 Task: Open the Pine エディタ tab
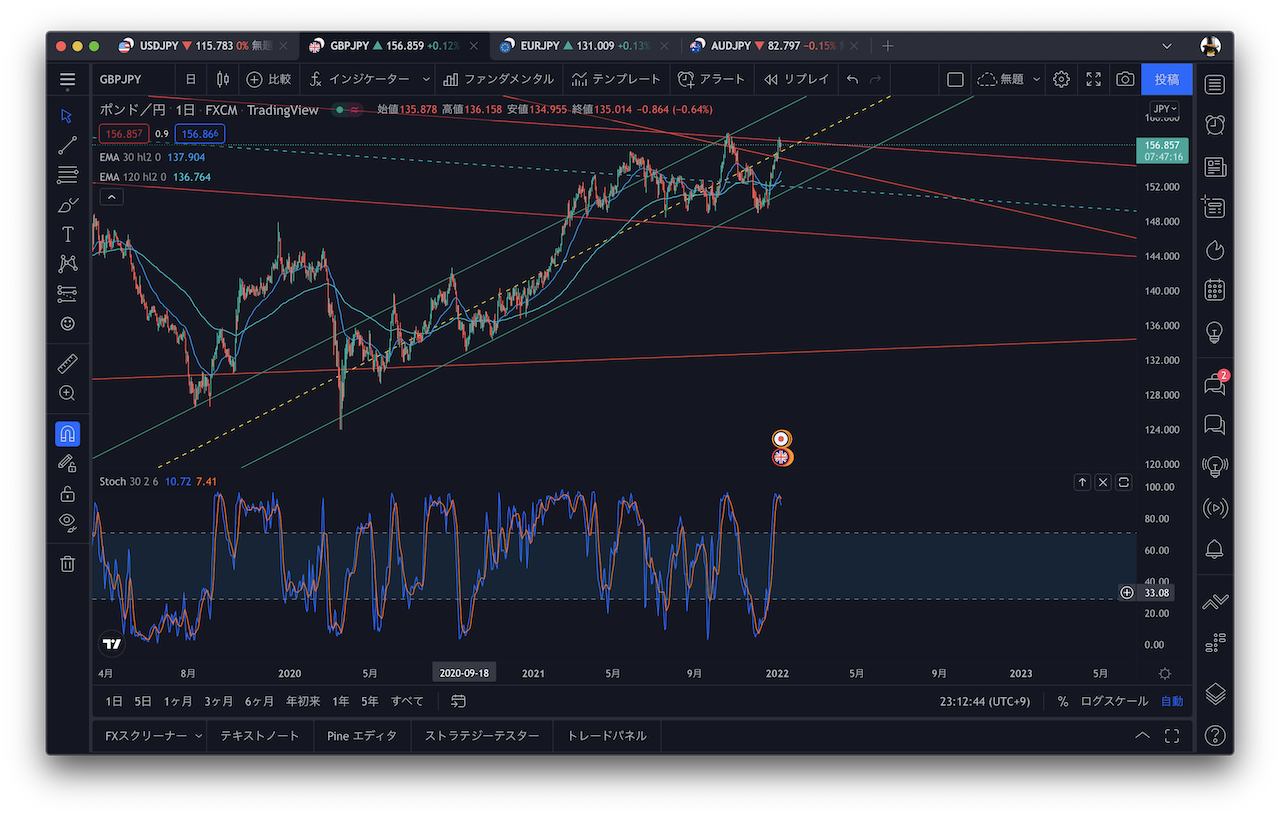pyautogui.click(x=362, y=736)
